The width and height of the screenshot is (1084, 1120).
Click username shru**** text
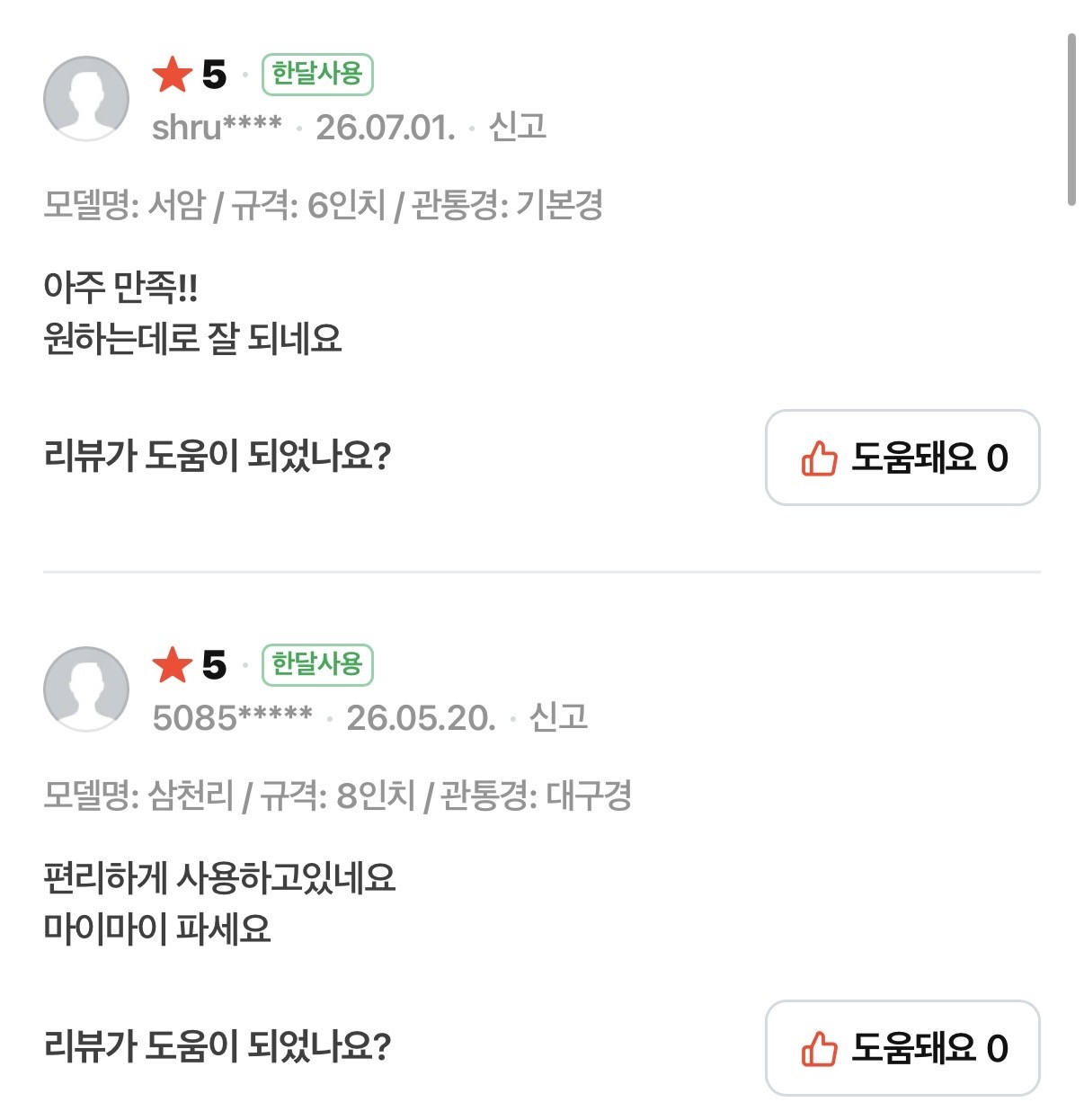pyautogui.click(x=217, y=127)
